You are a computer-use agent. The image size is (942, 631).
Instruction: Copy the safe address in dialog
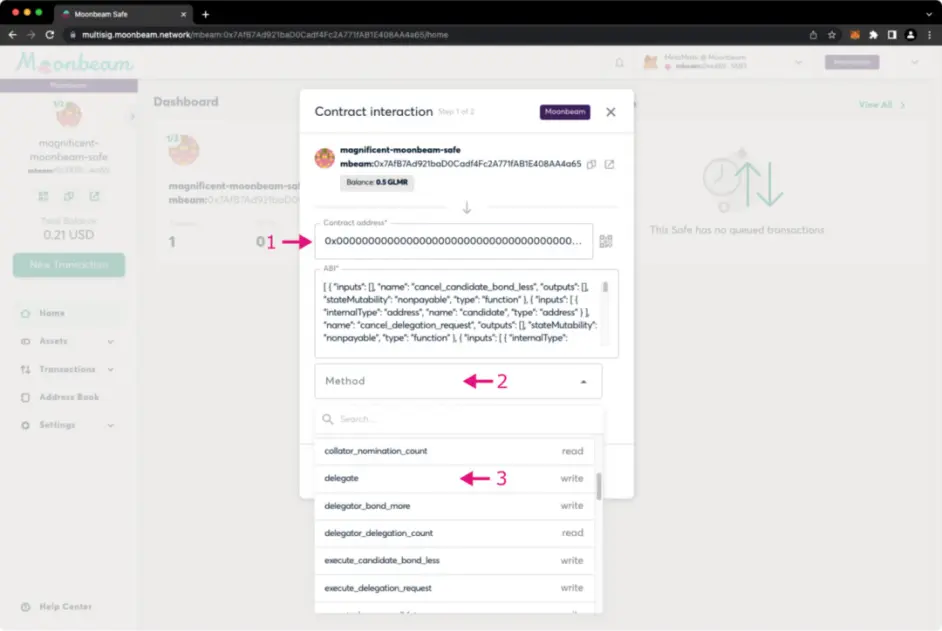click(592, 164)
